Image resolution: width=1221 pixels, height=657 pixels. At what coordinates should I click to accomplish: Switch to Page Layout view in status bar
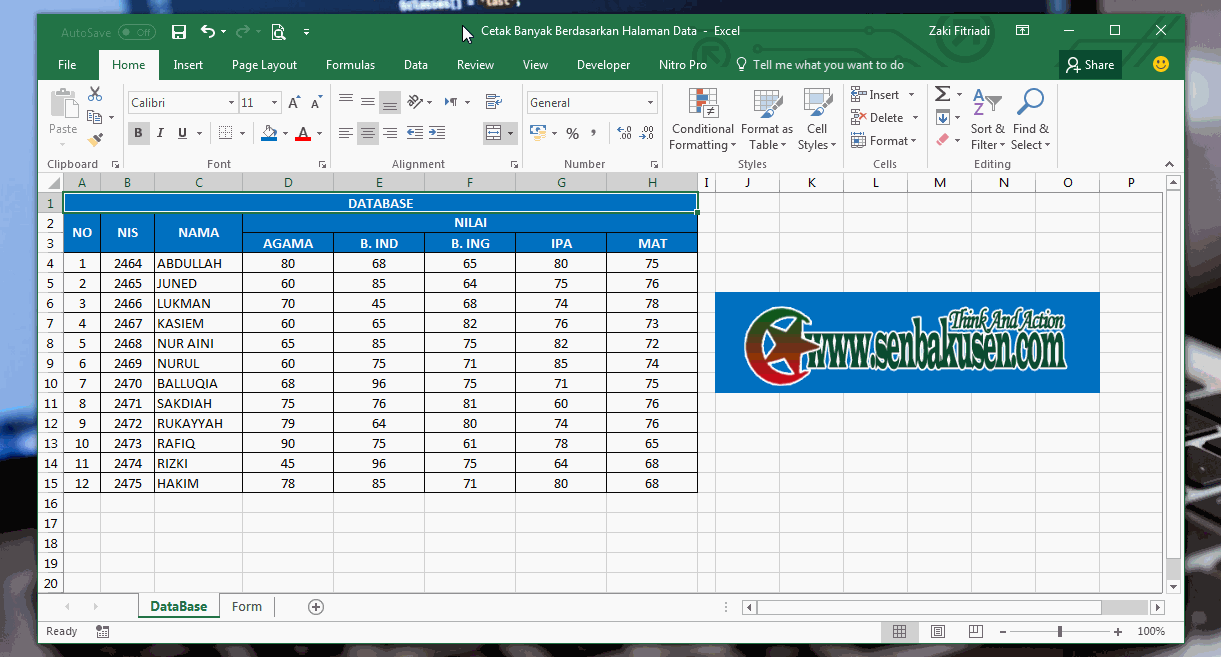[x=937, y=631]
